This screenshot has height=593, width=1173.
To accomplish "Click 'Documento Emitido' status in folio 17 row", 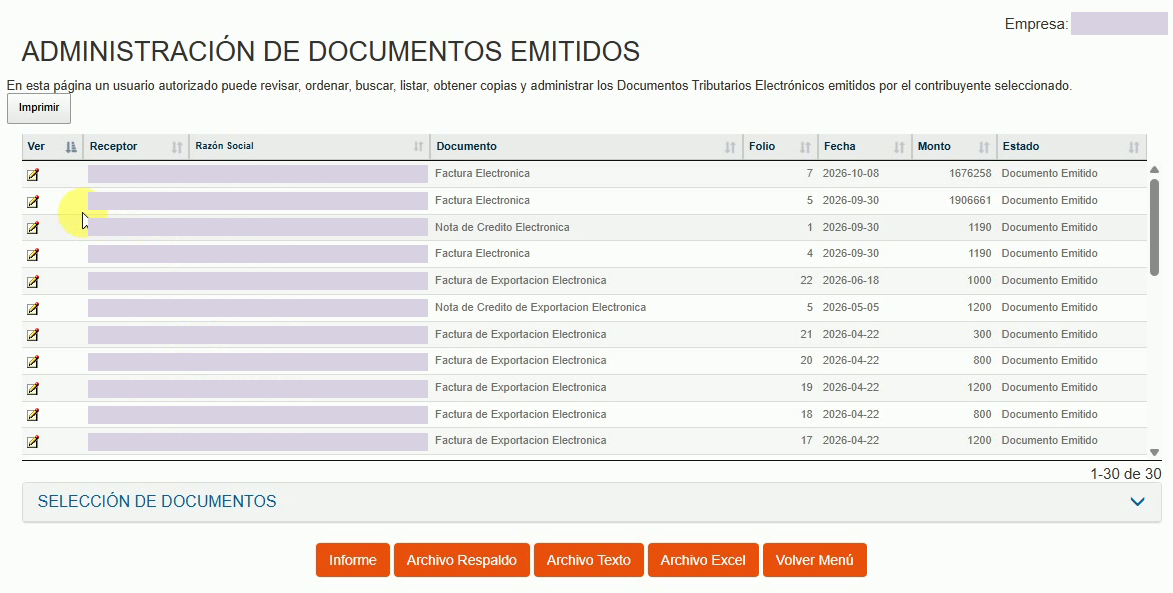I will click(1050, 440).
